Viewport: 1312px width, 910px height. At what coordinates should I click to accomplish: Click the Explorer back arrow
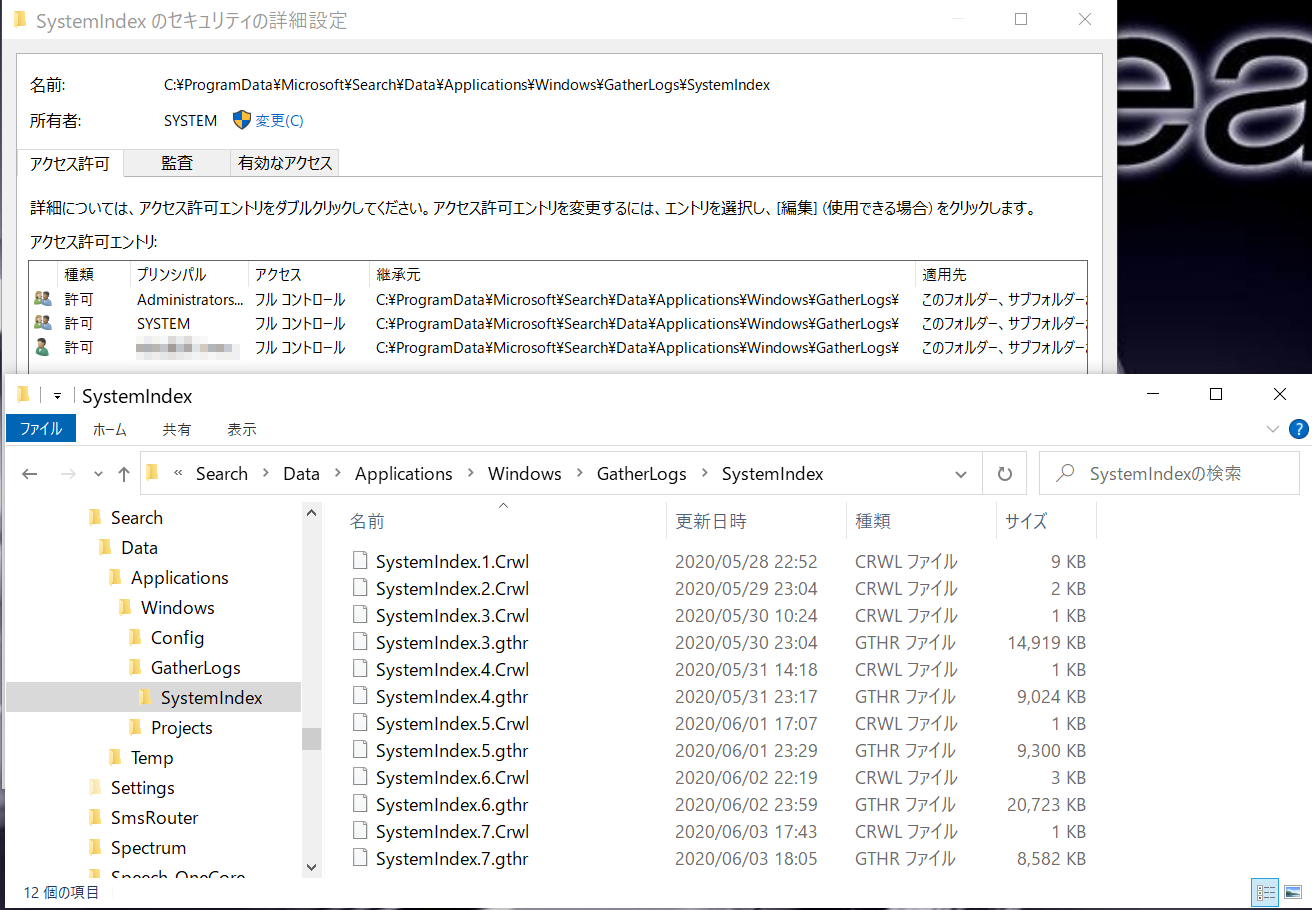tap(30, 474)
